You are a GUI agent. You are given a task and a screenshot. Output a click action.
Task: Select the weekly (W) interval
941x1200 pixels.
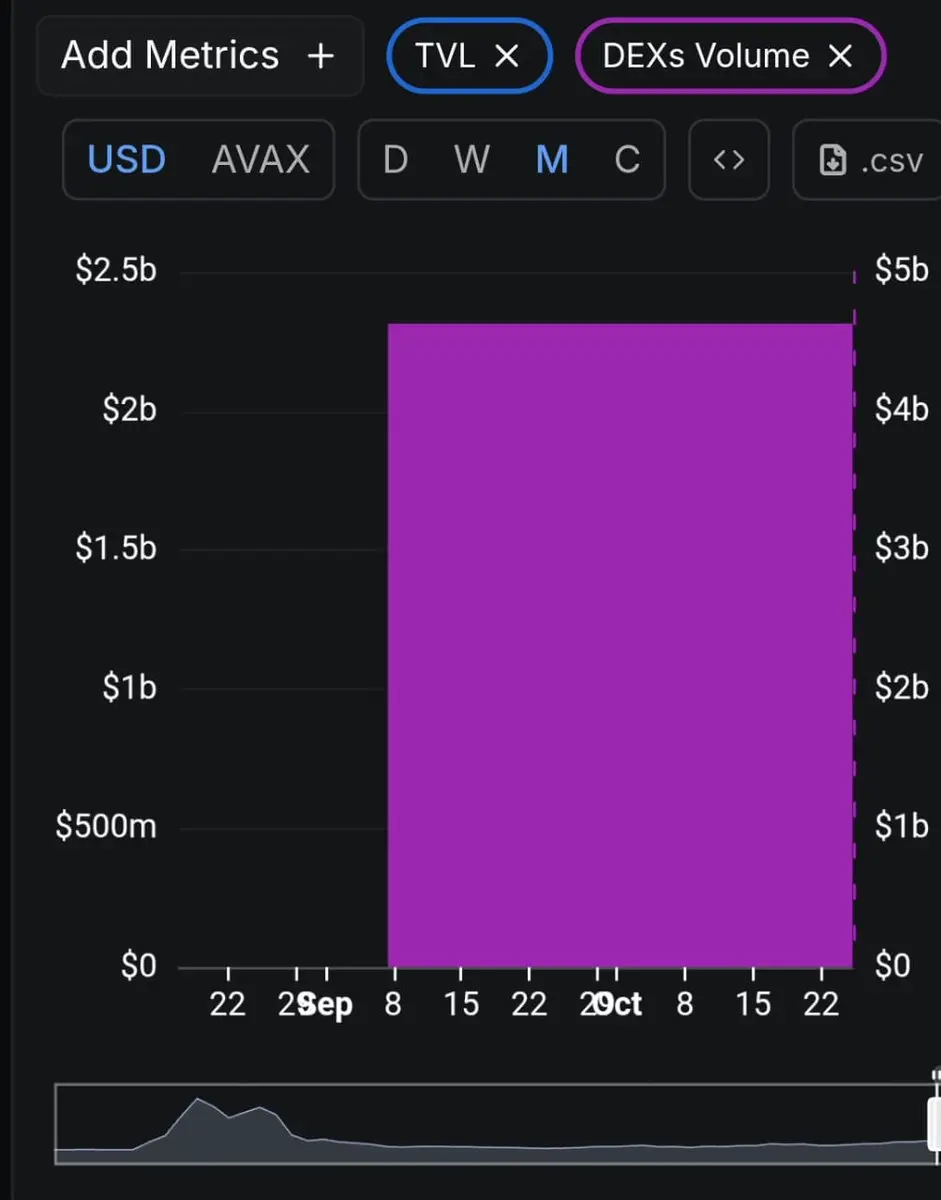[x=472, y=160]
